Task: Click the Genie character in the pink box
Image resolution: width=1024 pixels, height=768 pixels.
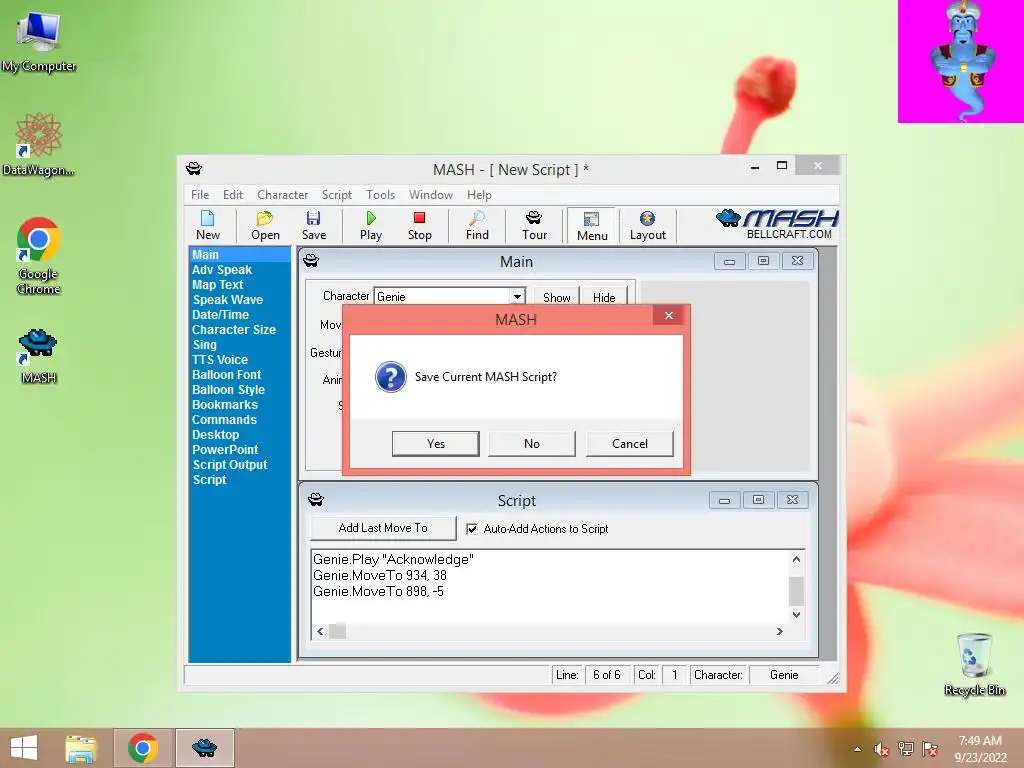Action: pyautogui.click(x=961, y=61)
